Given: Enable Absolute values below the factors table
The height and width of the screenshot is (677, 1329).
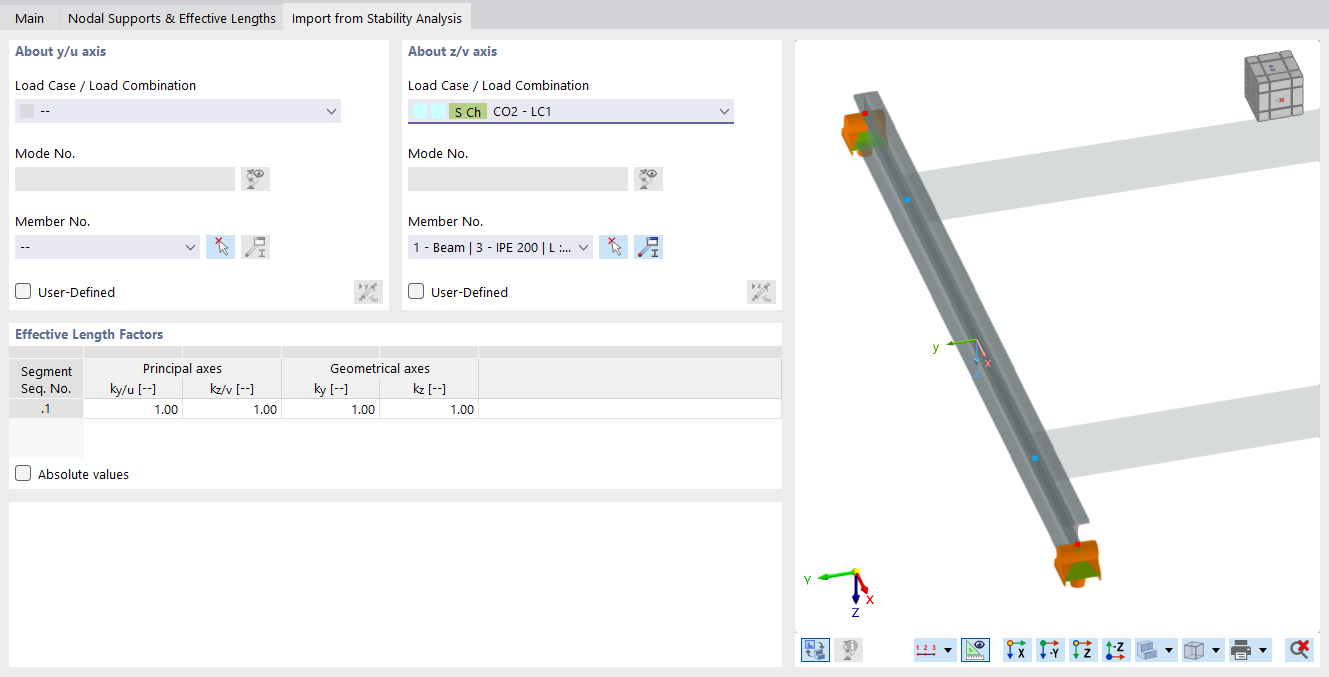Looking at the screenshot, I should pyautogui.click(x=22, y=473).
